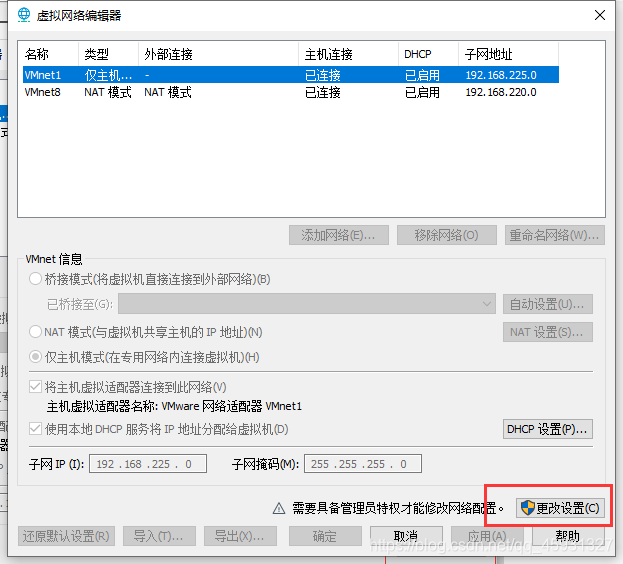Click the NAT 模式 type cell of VMnet8
The width and height of the screenshot is (623, 564).
click(108, 92)
